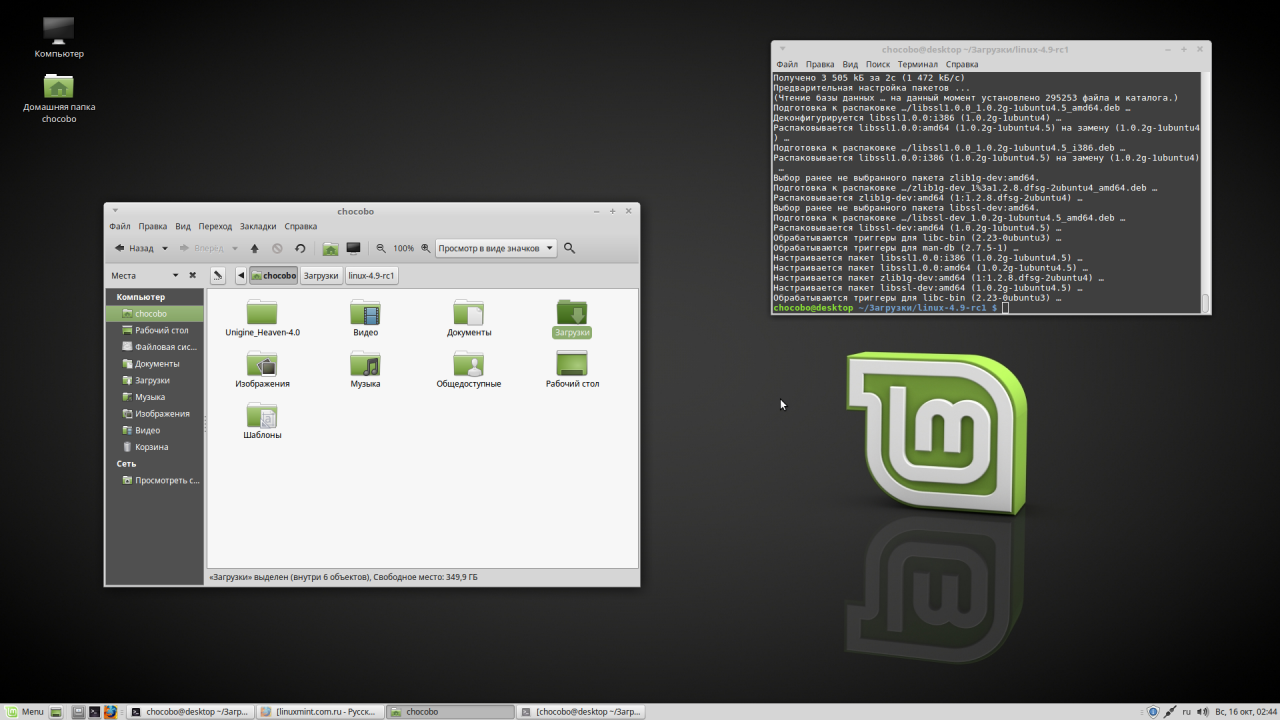This screenshot has height=720, width=1280.
Task: Open Корзина in the Places sidebar
Action: point(155,447)
